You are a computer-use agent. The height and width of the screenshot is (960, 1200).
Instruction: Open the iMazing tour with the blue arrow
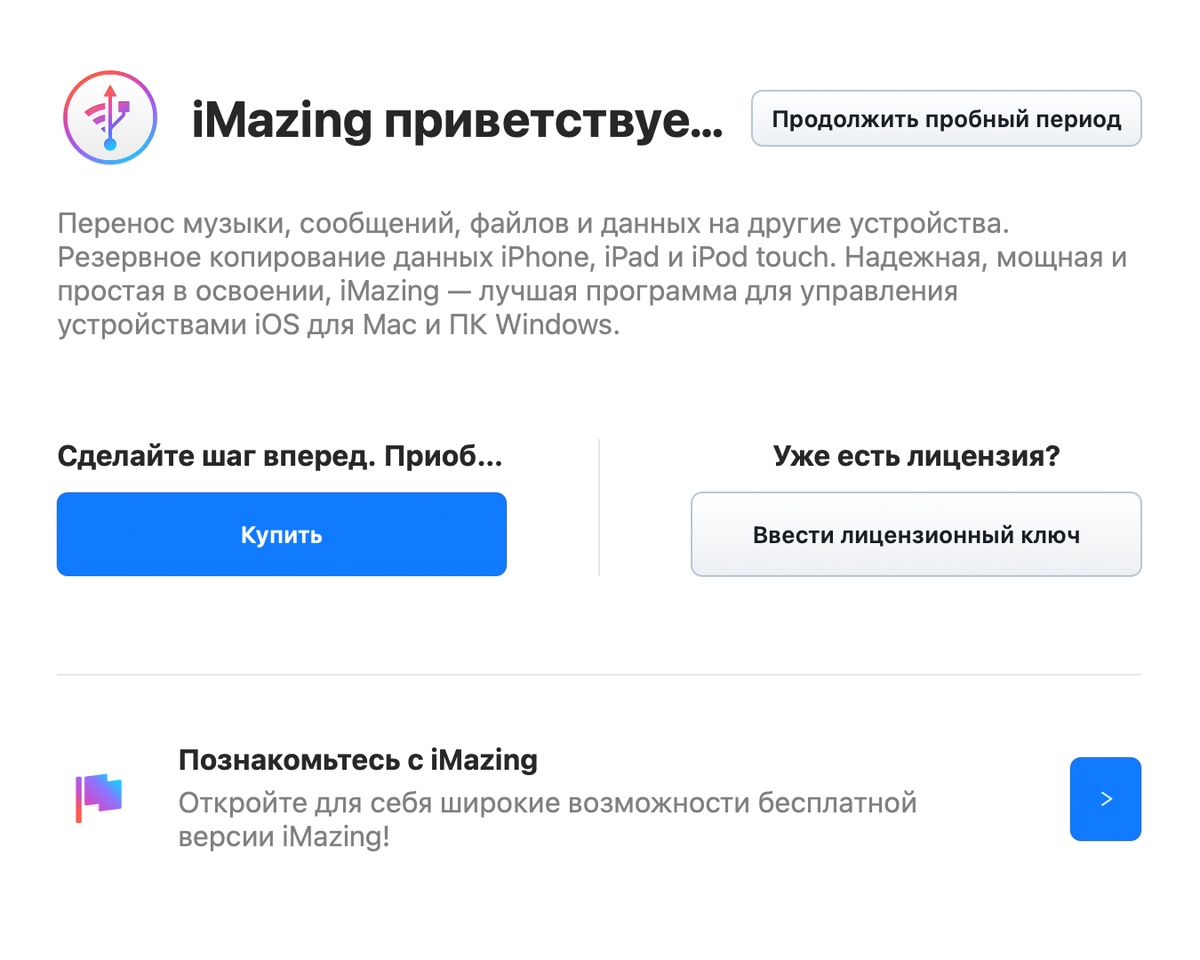[x=1105, y=799]
